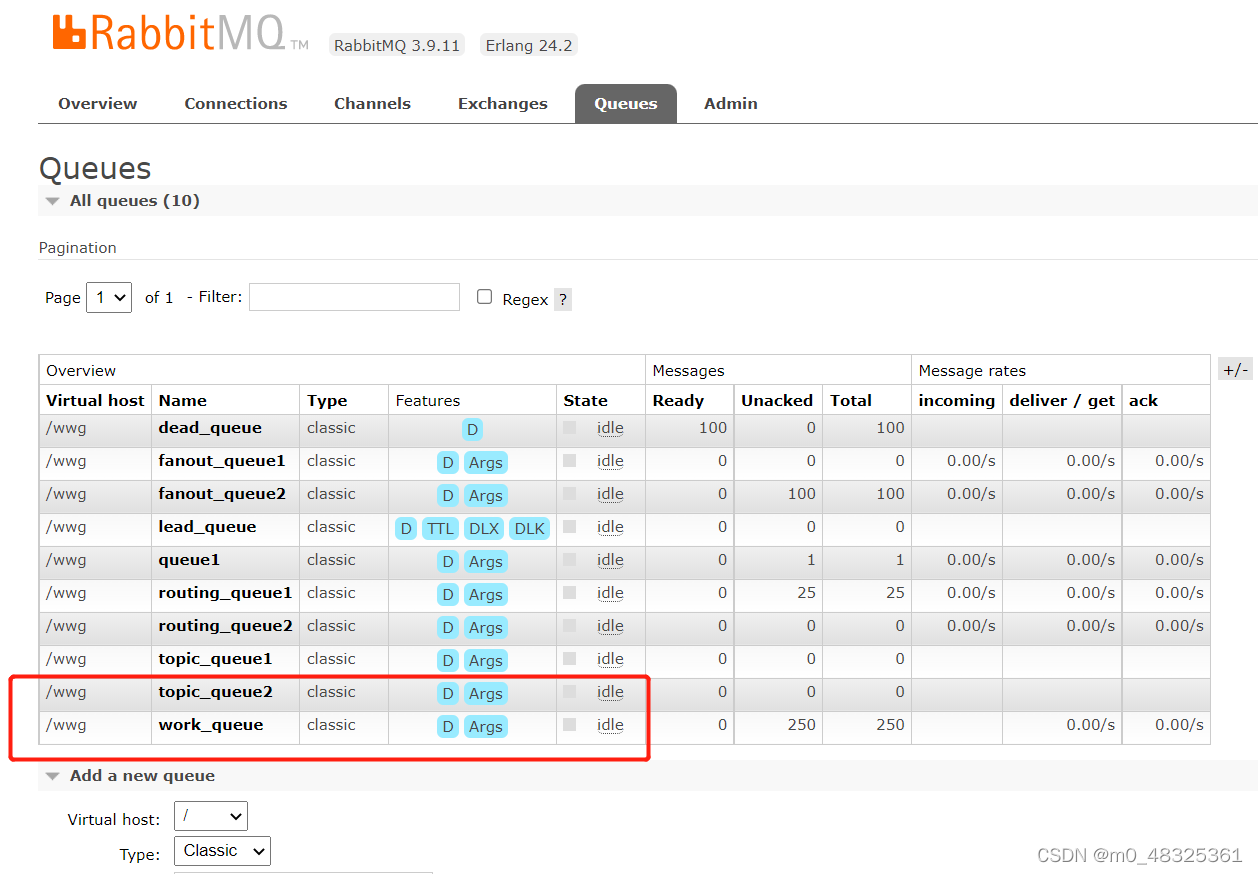Sort by deliver / get column
Viewport: 1258px width, 874px height.
[1062, 400]
